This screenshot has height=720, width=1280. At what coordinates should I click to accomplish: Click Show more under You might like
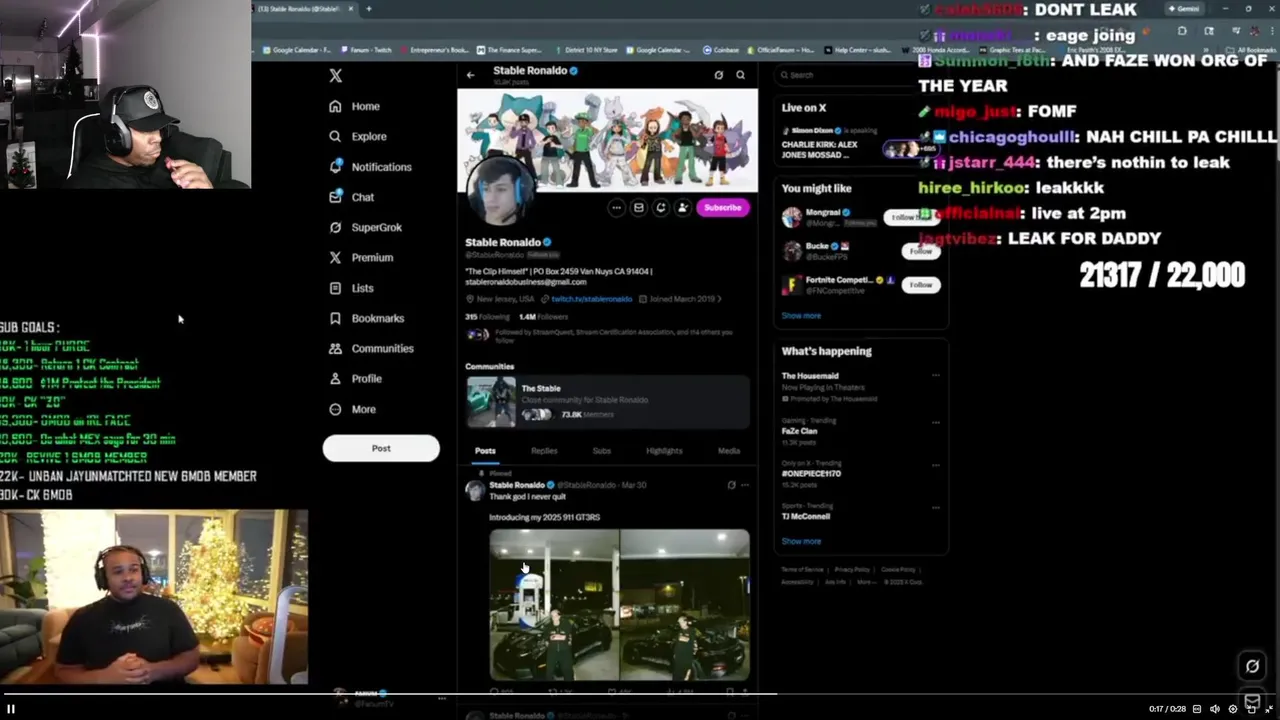(x=801, y=316)
